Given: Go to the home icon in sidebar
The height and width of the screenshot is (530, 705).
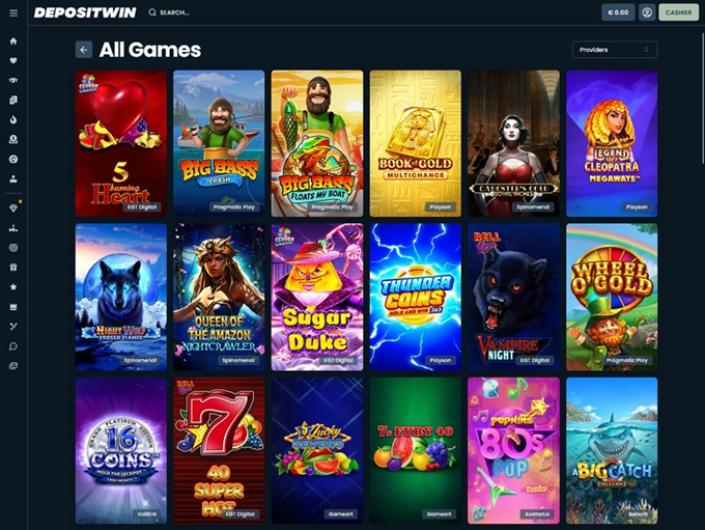Looking at the screenshot, I should (13, 41).
